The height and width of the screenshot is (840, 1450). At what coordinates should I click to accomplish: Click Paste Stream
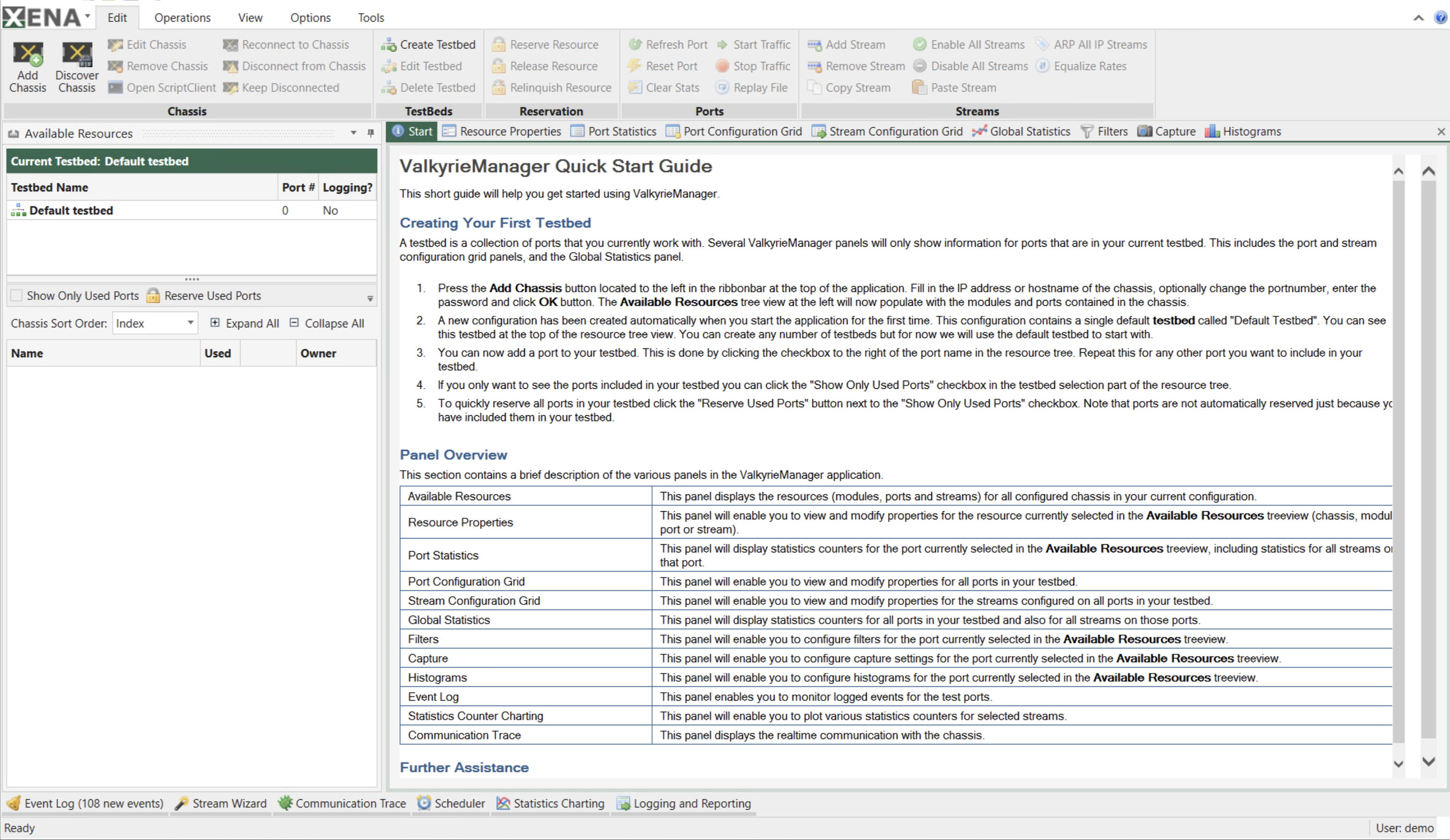pyautogui.click(x=954, y=87)
